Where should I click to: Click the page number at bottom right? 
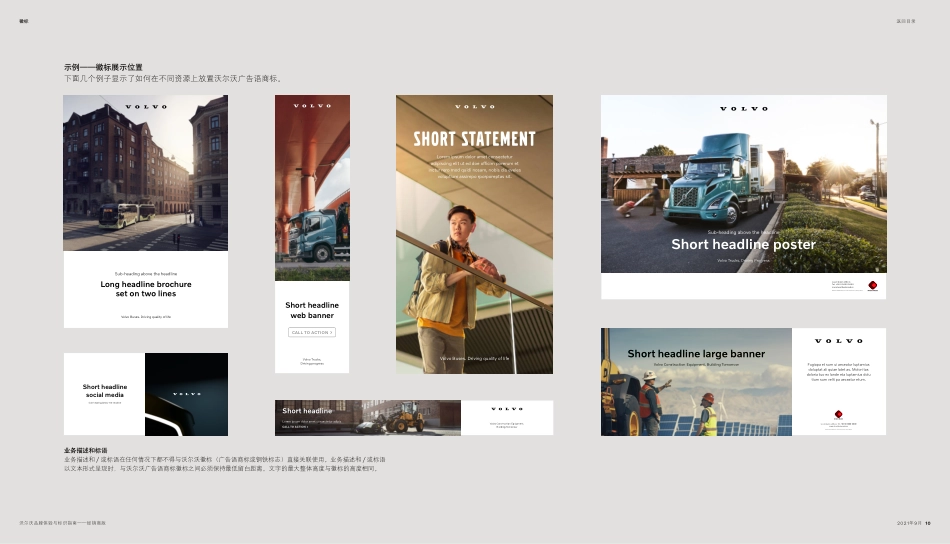(x=928, y=522)
